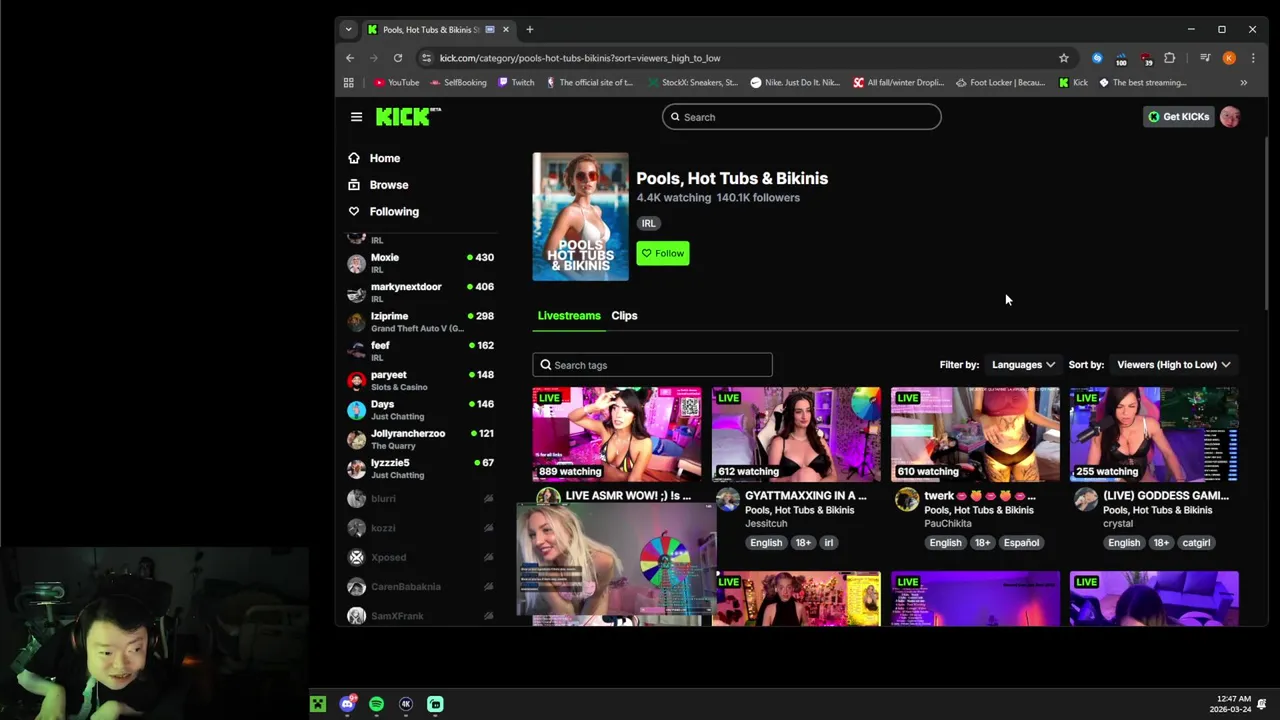Open the stream thumbnail with 610 watching
Viewport: 1280px width, 720px height.
click(975, 435)
